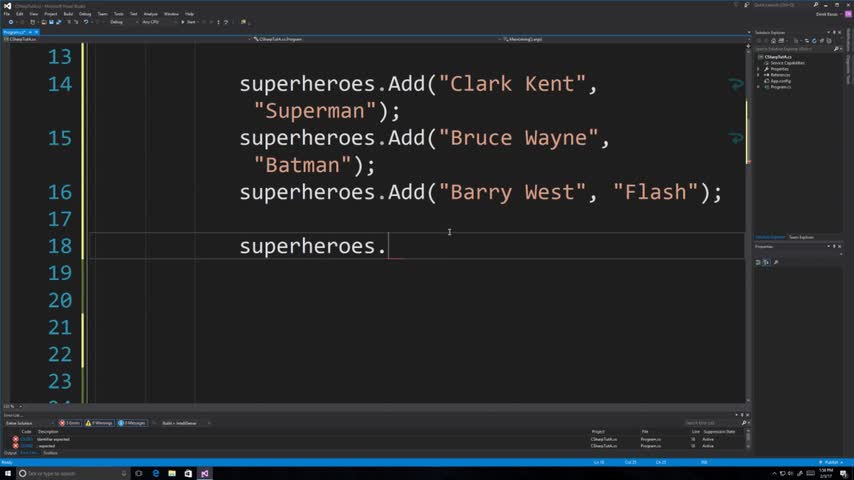
Task: Open the Debug configuration dropdown
Action: pyautogui.click(x=123, y=22)
